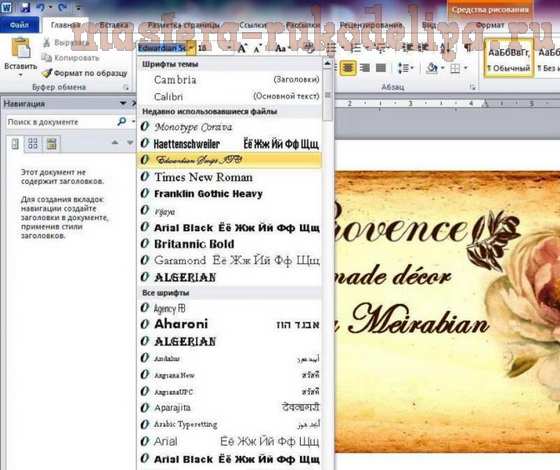This screenshot has height=470, width=560.
Task: Toggle justify alignment button
Action: coord(381,68)
